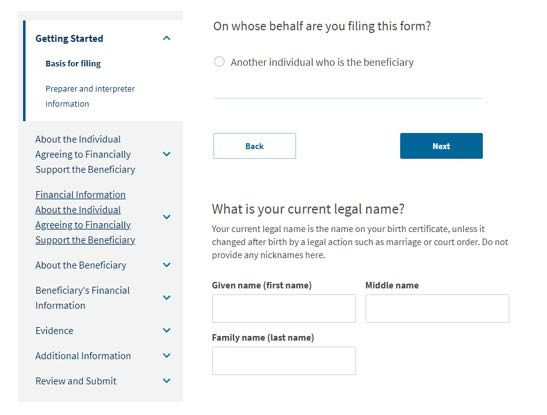This screenshot has height=415, width=547.
Task: Collapse the Getting Started section chevron
Action: tap(167, 38)
